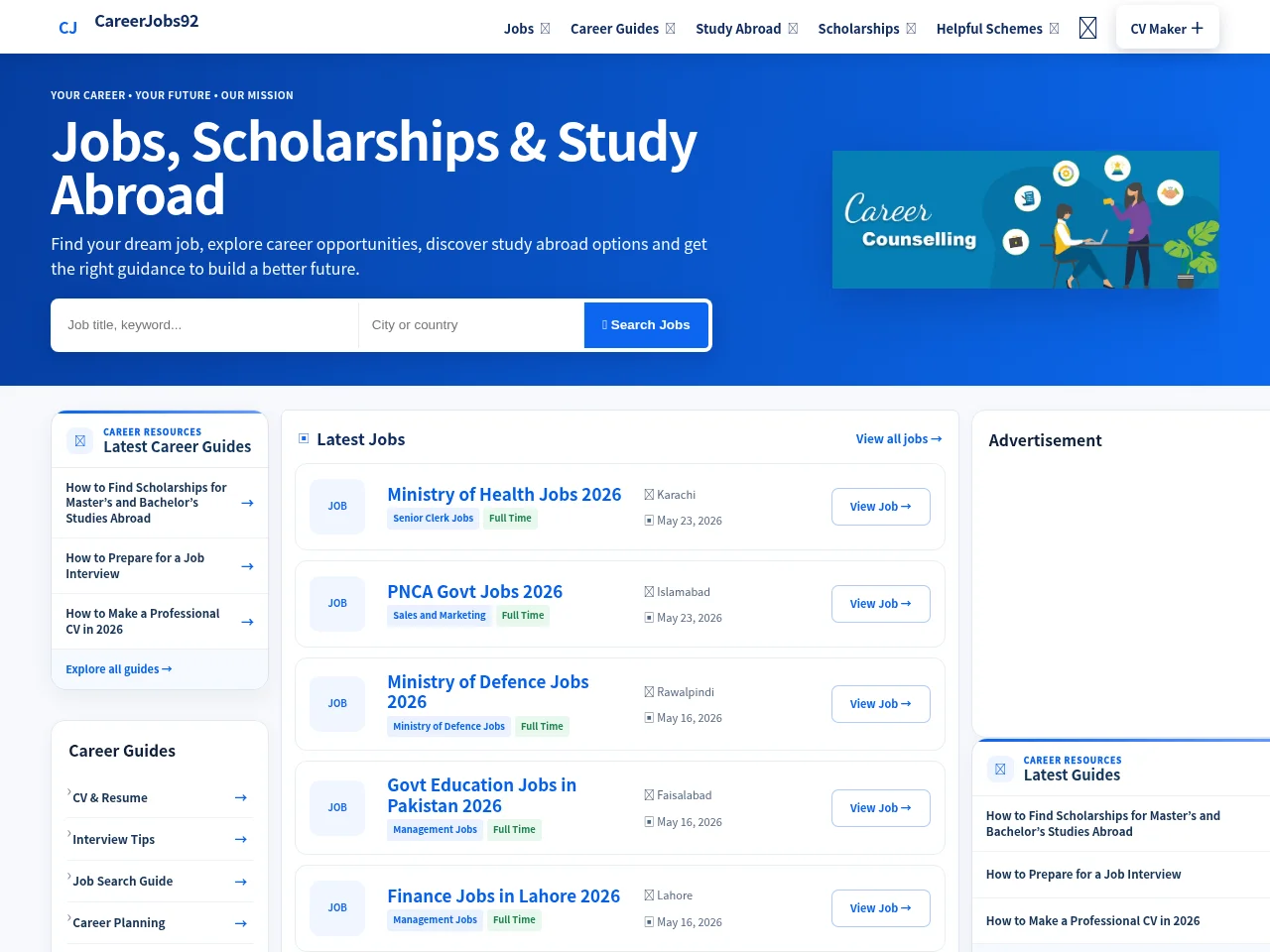Click the arrow beside How to Find Scholarships guide

247,503
